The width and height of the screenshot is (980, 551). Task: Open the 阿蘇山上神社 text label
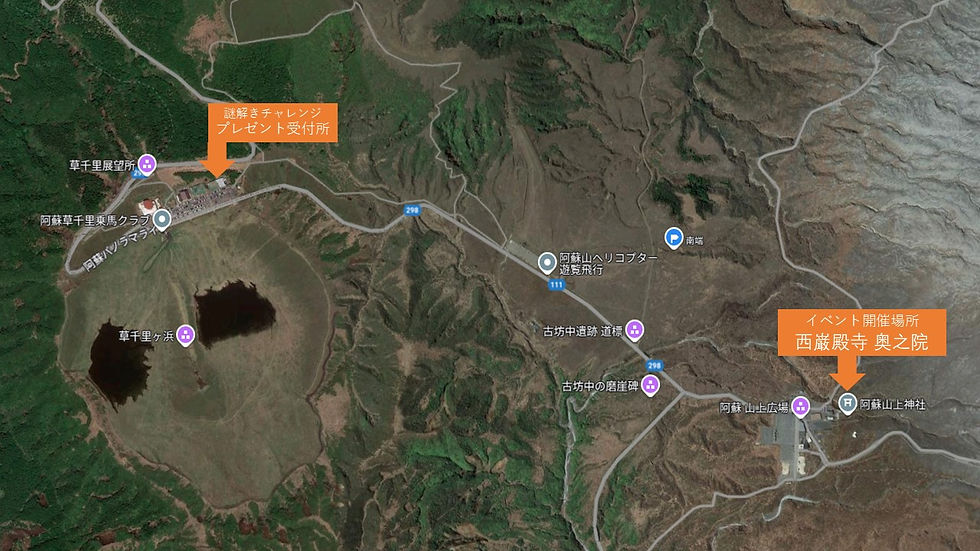pyautogui.click(x=892, y=405)
